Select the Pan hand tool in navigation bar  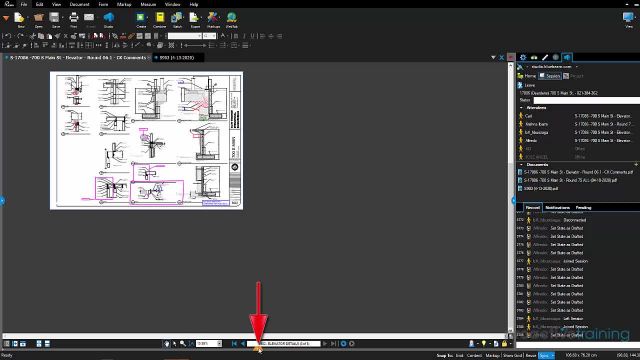(x=167, y=344)
